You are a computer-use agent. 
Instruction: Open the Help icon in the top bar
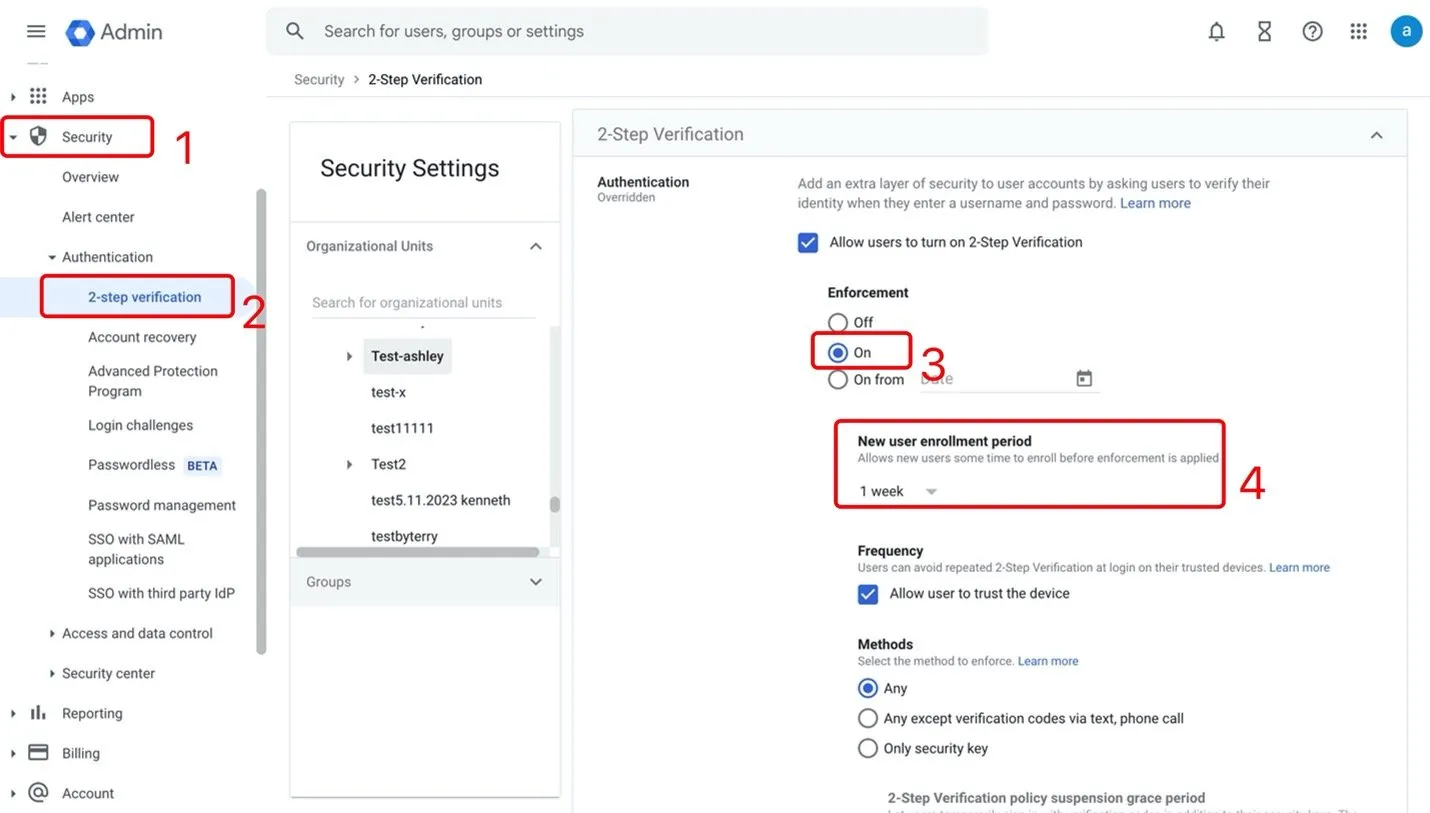[1311, 31]
